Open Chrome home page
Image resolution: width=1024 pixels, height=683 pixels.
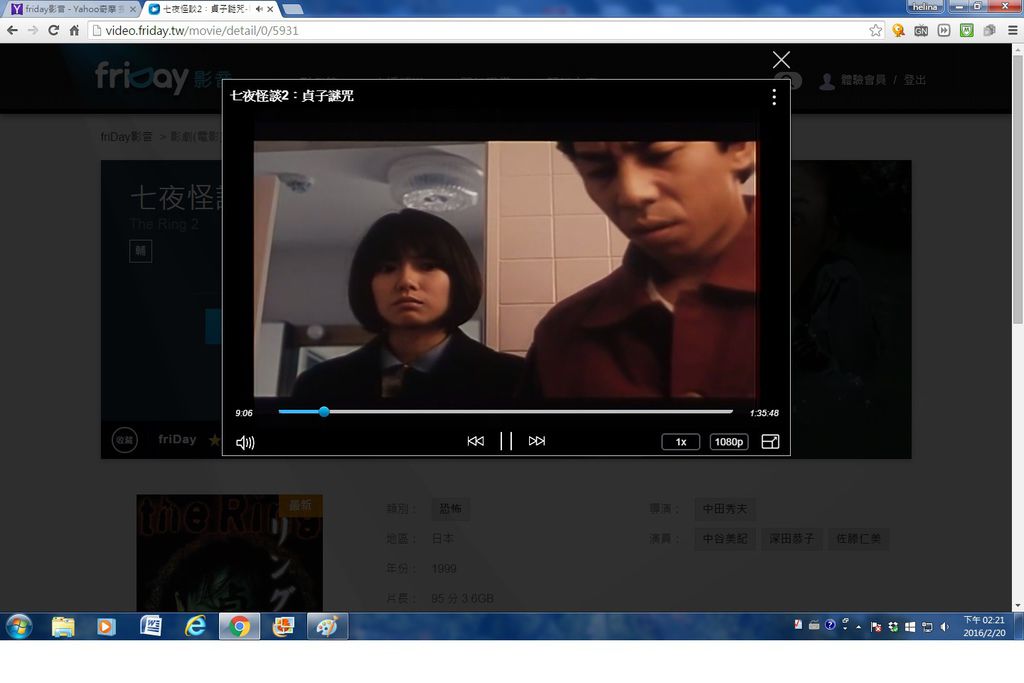click(x=74, y=30)
